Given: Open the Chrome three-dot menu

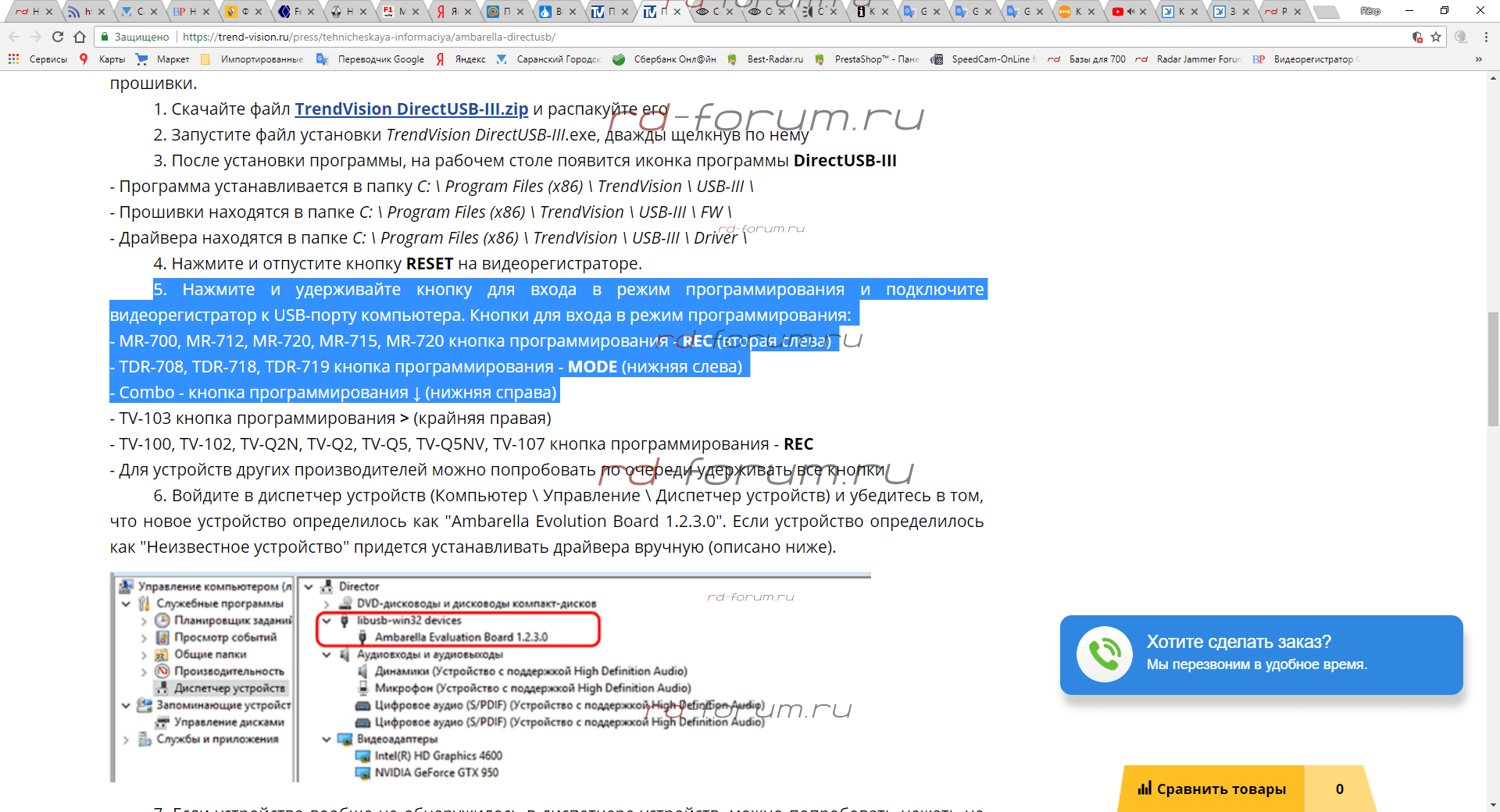Looking at the screenshot, I should pos(1486,37).
